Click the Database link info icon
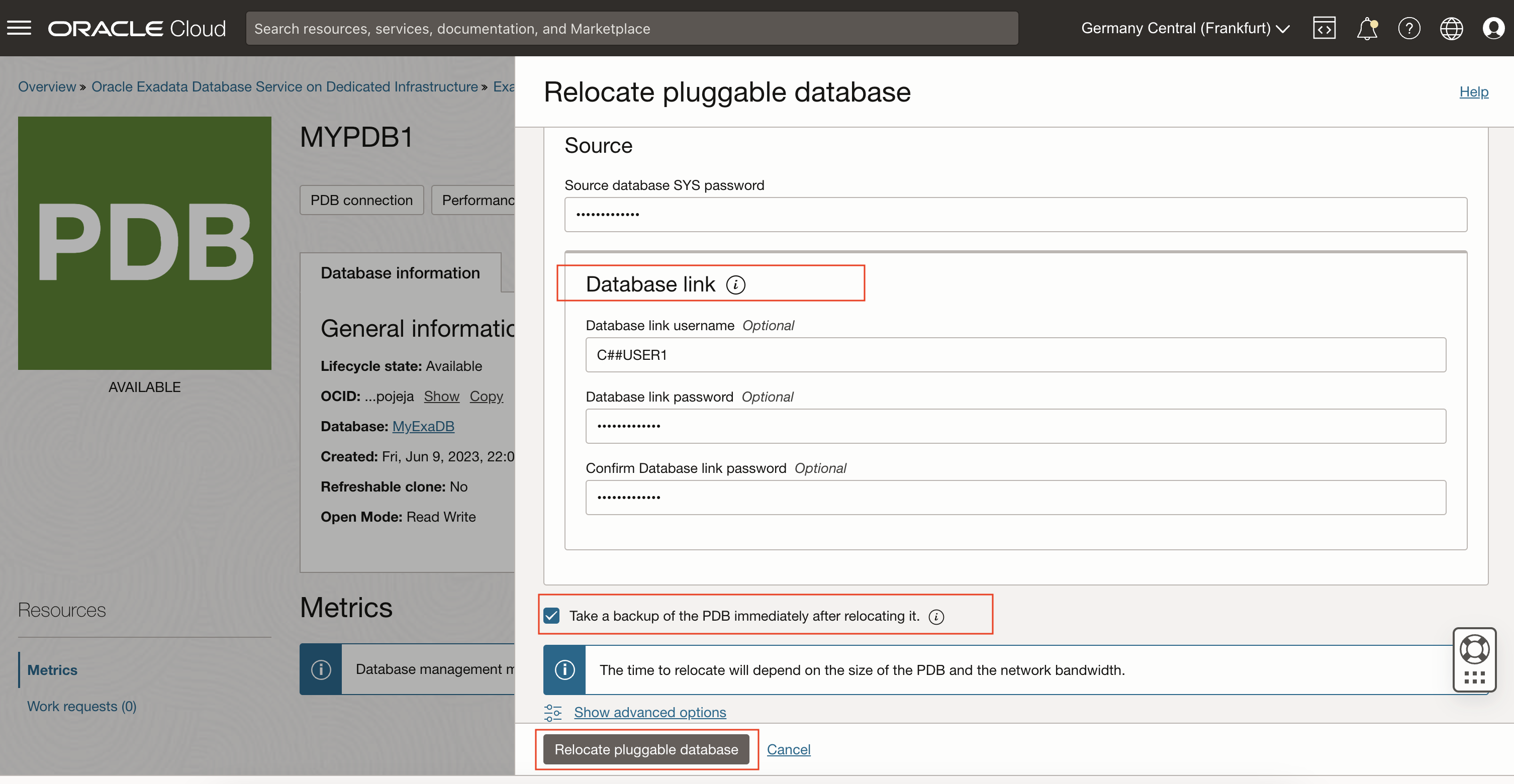 tap(735, 285)
